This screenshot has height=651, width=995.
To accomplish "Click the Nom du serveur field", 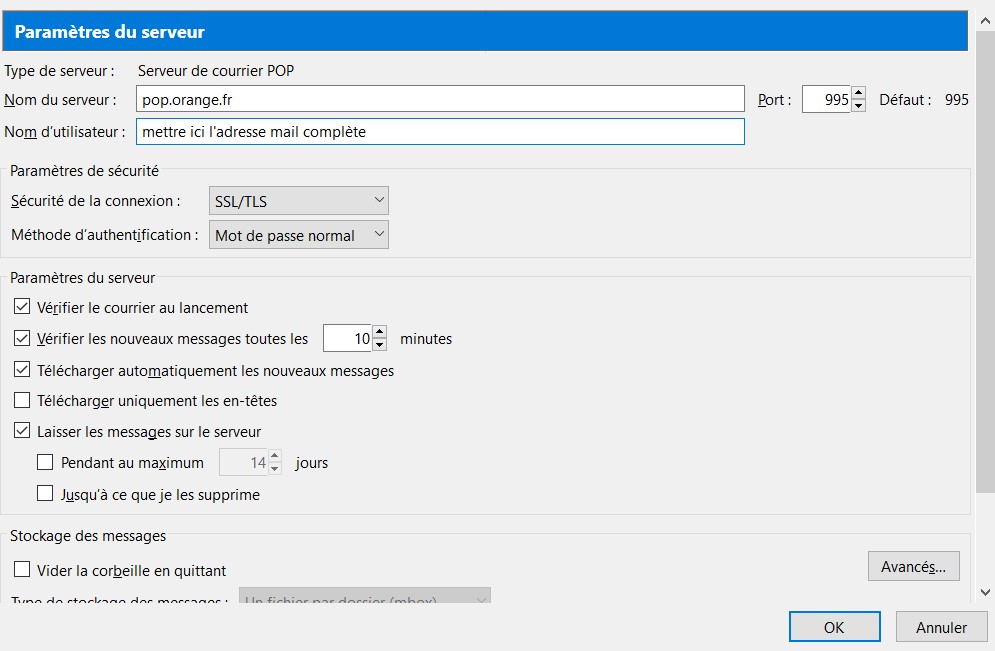I will (440, 99).
